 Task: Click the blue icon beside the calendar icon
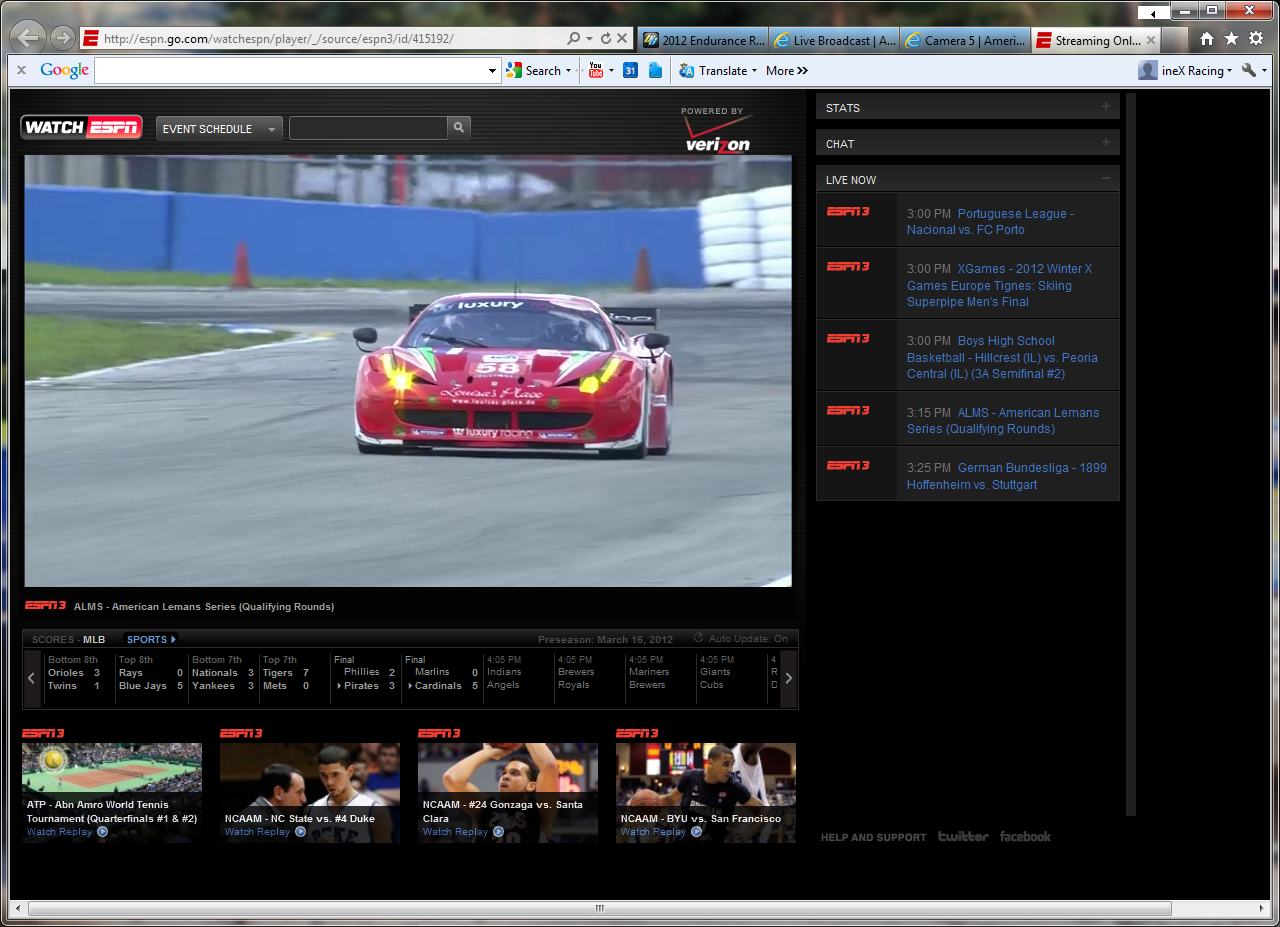655,70
